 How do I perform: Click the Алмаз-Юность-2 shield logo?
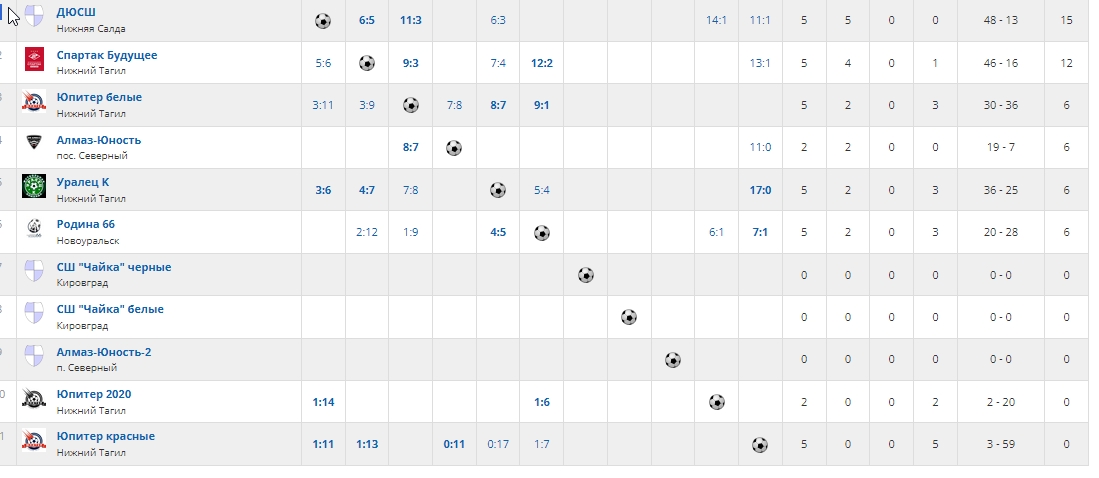pyautogui.click(x=34, y=357)
